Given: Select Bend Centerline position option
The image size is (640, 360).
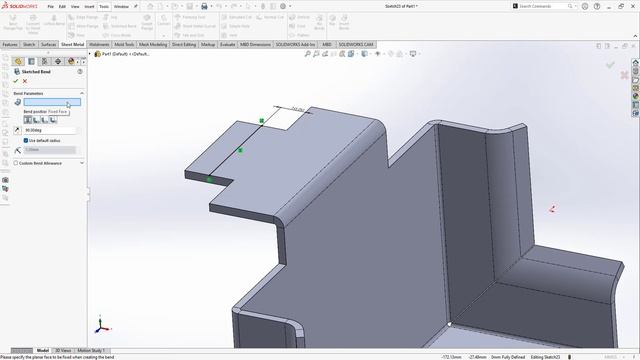Looking at the screenshot, I should click(28, 120).
